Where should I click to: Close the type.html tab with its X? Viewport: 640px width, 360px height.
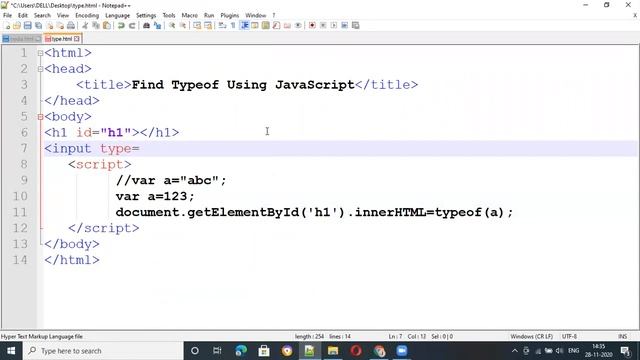pos(77,39)
